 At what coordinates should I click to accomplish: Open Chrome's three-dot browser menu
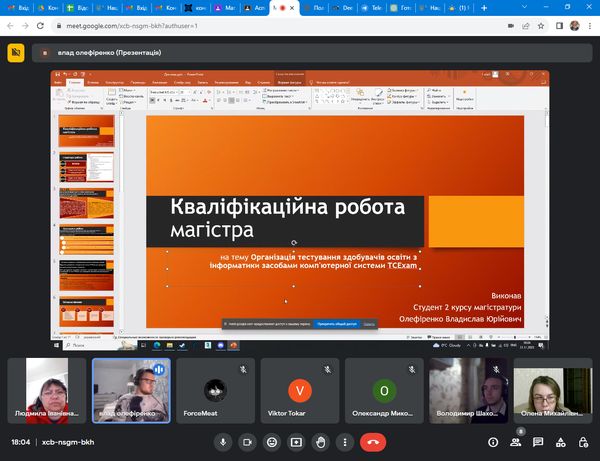(x=590, y=23)
